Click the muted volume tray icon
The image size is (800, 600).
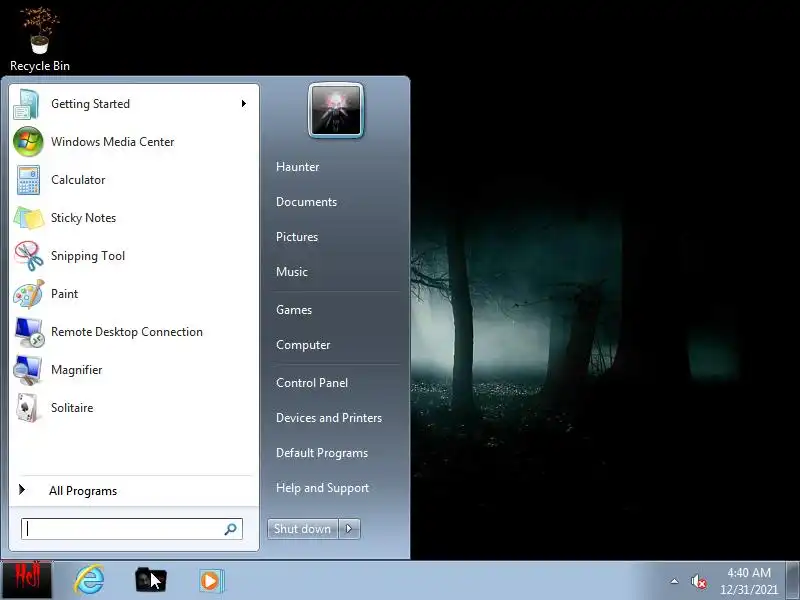point(698,582)
